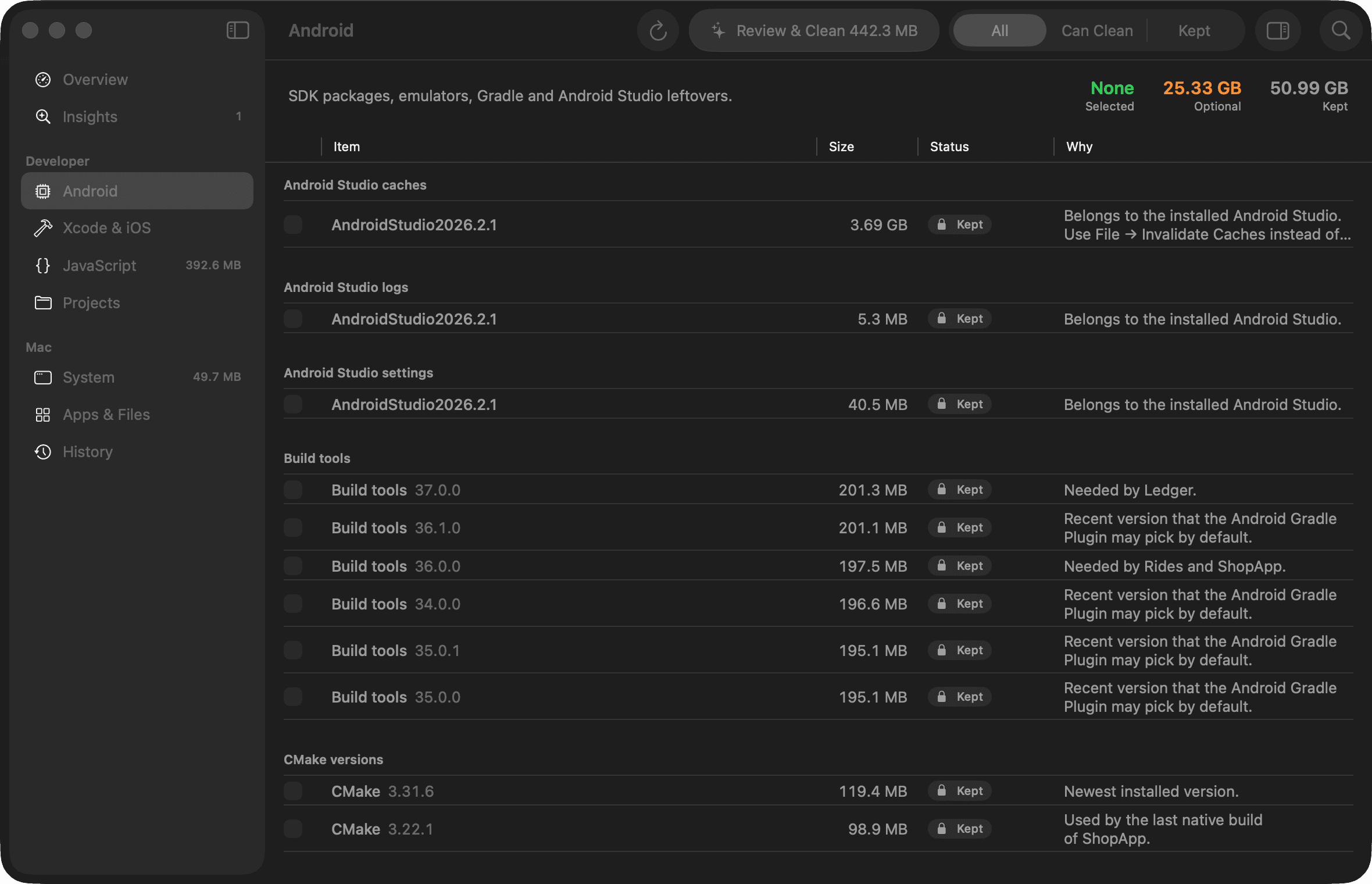Open the History sidebar item

click(x=137, y=452)
